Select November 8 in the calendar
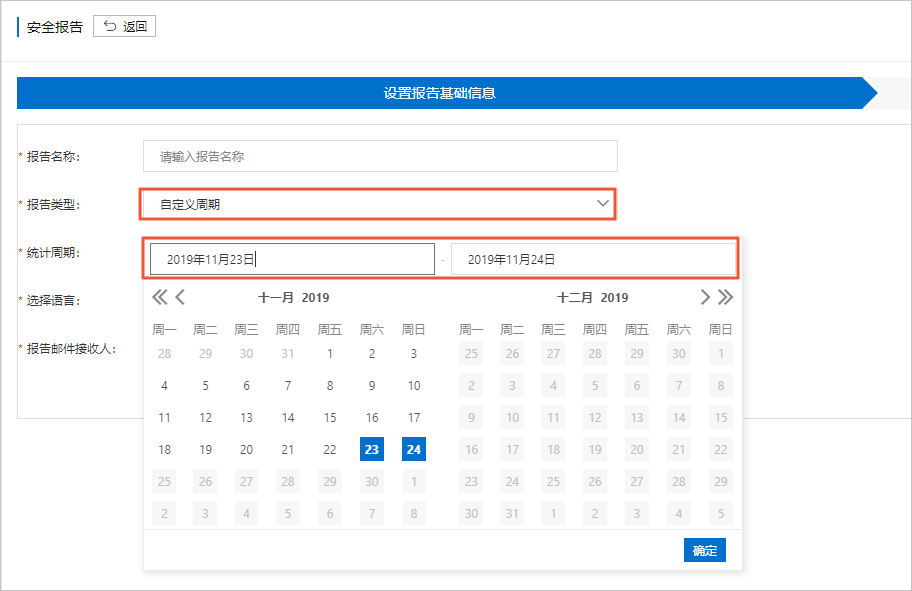The height and width of the screenshot is (591, 912). click(330, 385)
